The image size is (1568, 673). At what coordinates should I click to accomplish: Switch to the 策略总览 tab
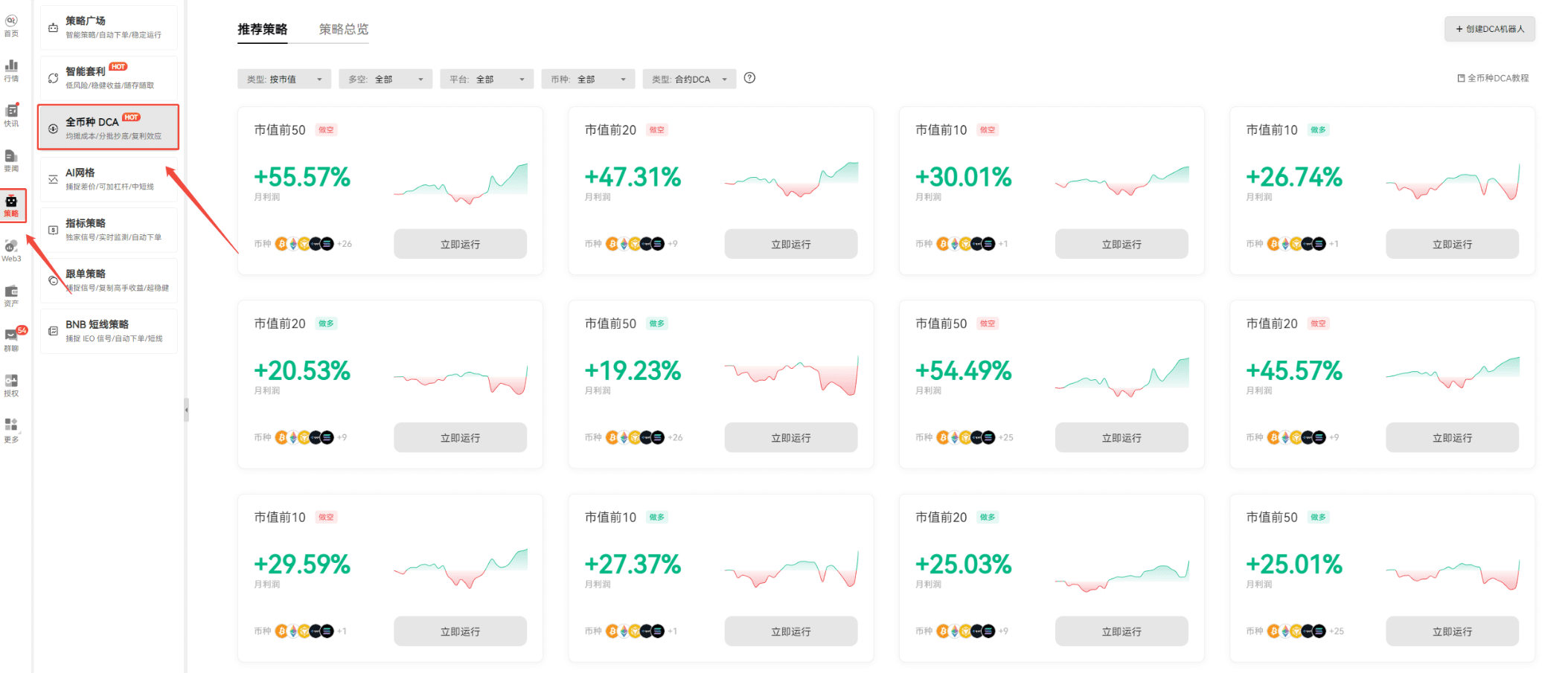343,30
